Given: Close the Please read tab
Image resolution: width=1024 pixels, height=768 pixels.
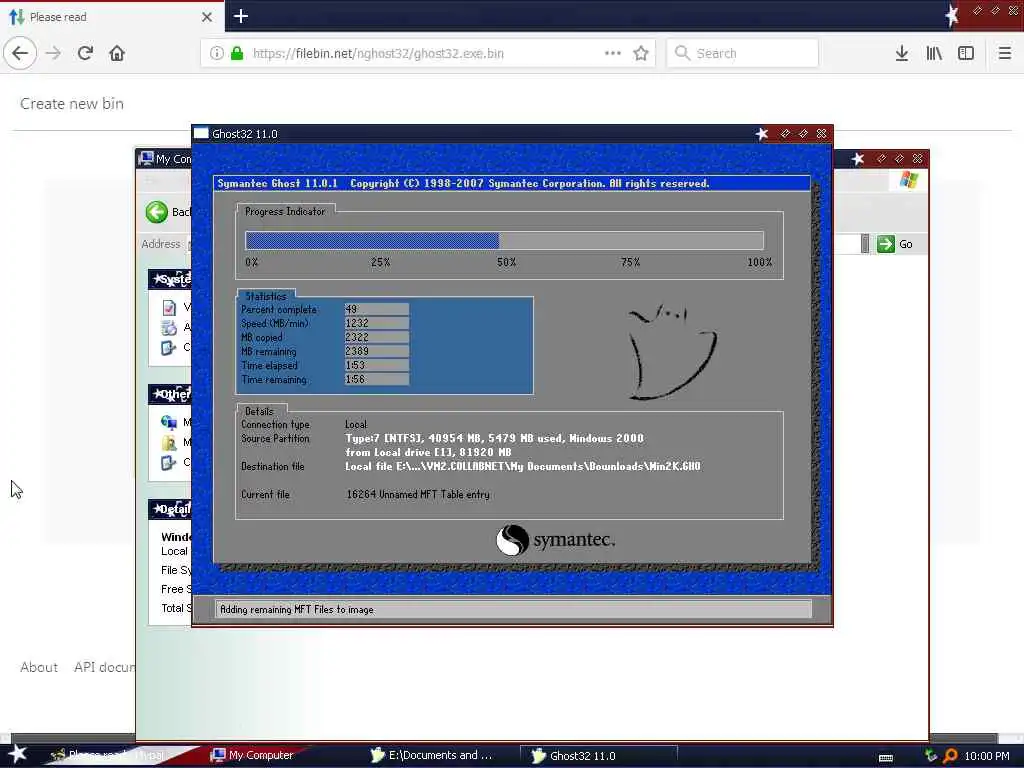Looking at the screenshot, I should pyautogui.click(x=207, y=17).
